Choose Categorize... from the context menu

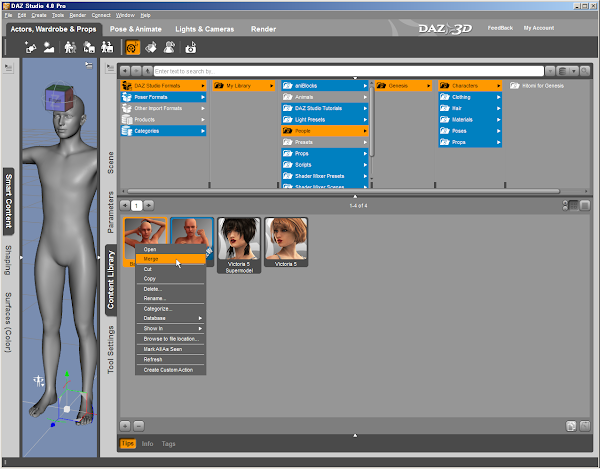pyautogui.click(x=170, y=309)
